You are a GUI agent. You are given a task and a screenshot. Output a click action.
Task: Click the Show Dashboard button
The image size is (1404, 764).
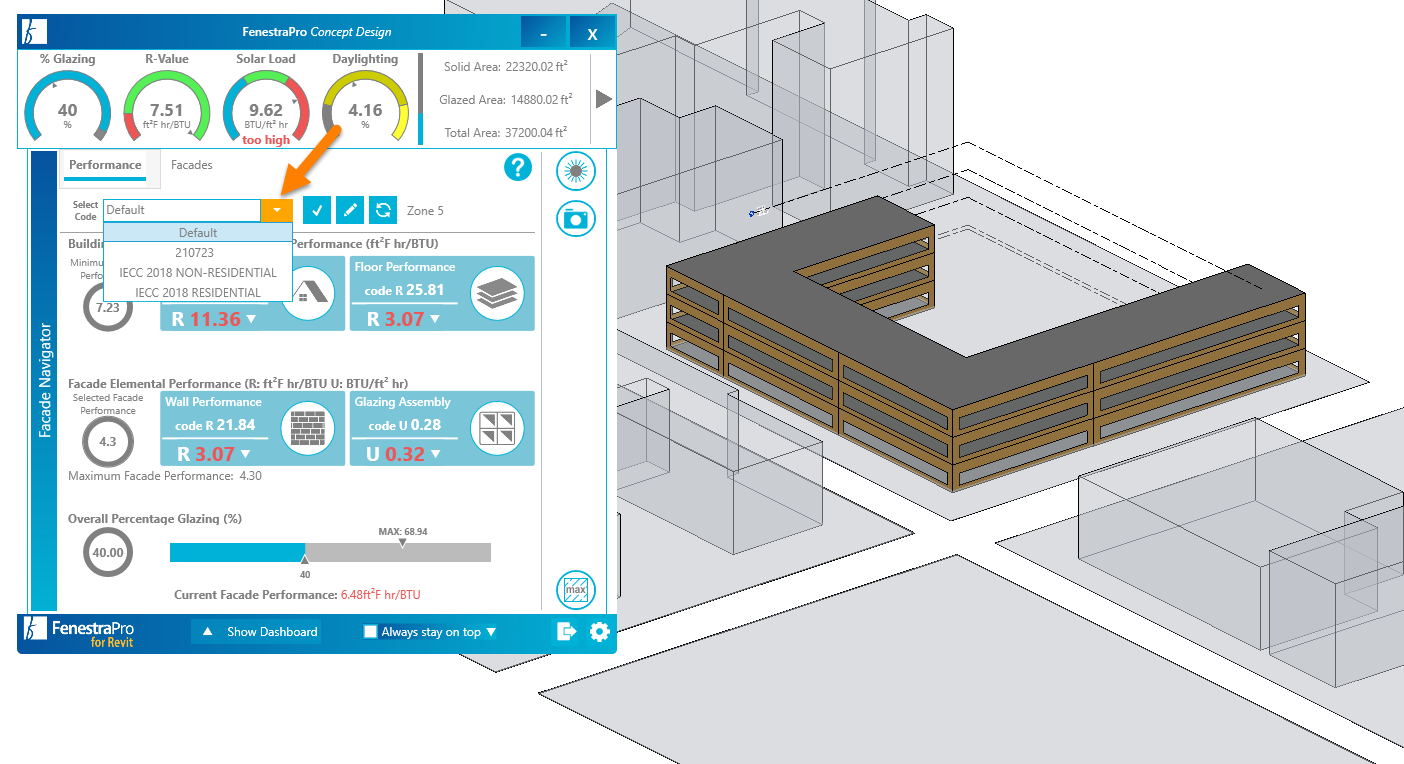262,632
